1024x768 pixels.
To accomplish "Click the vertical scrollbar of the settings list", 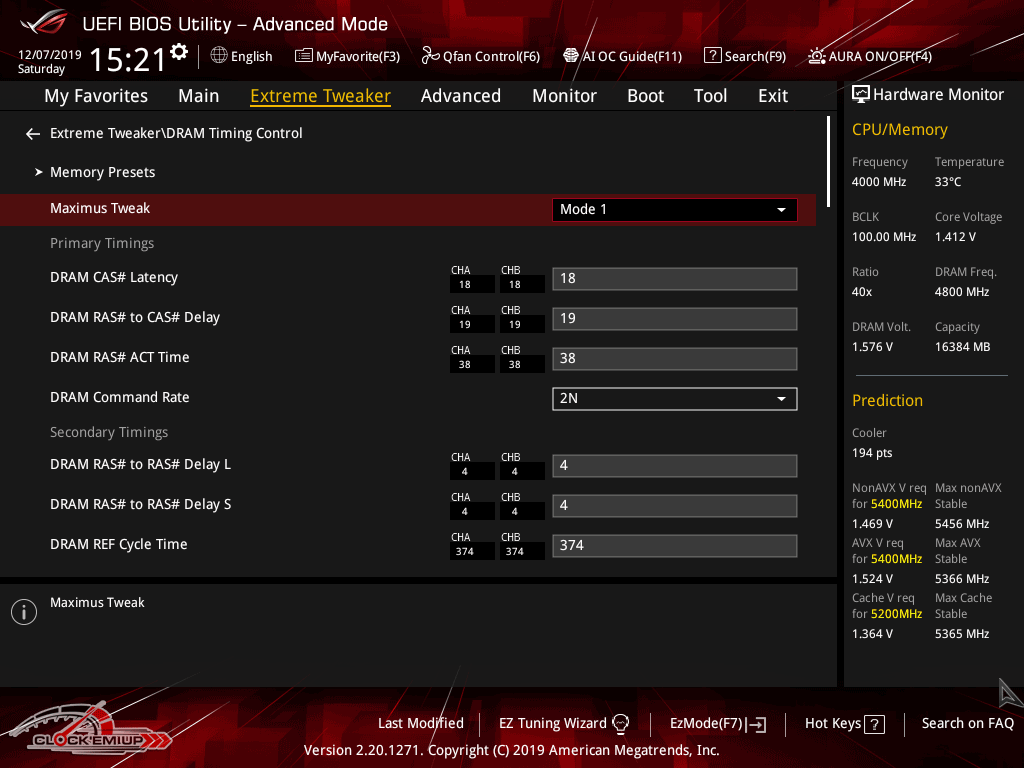I will [829, 162].
